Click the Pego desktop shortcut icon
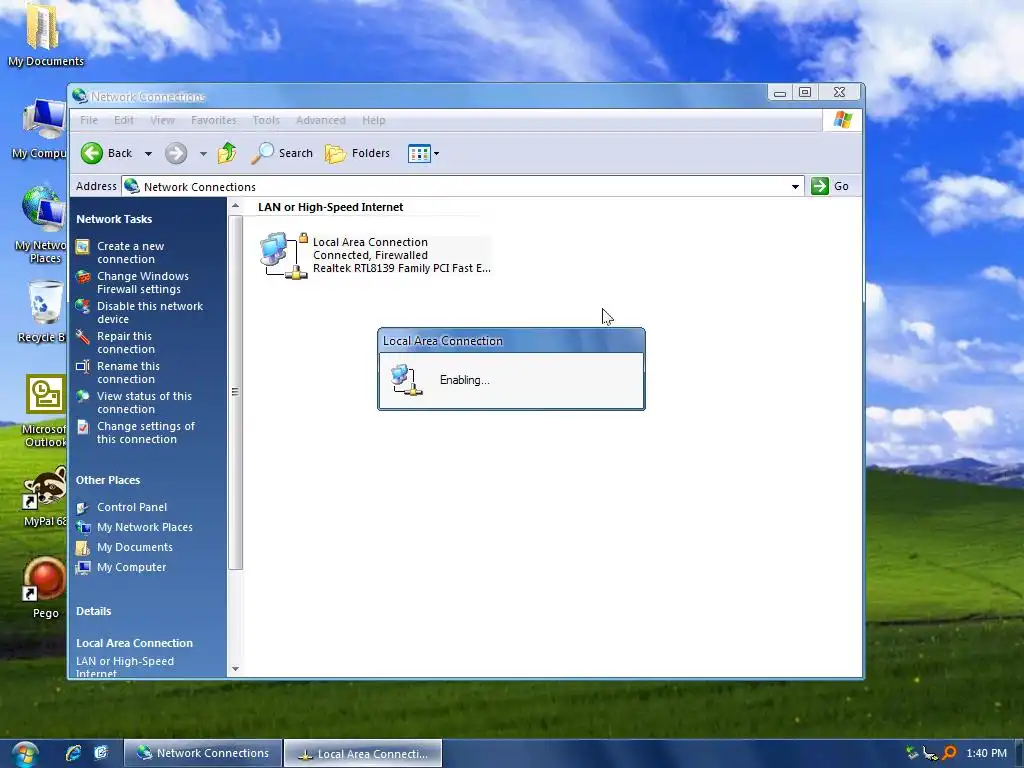1024x768 pixels. (x=44, y=588)
